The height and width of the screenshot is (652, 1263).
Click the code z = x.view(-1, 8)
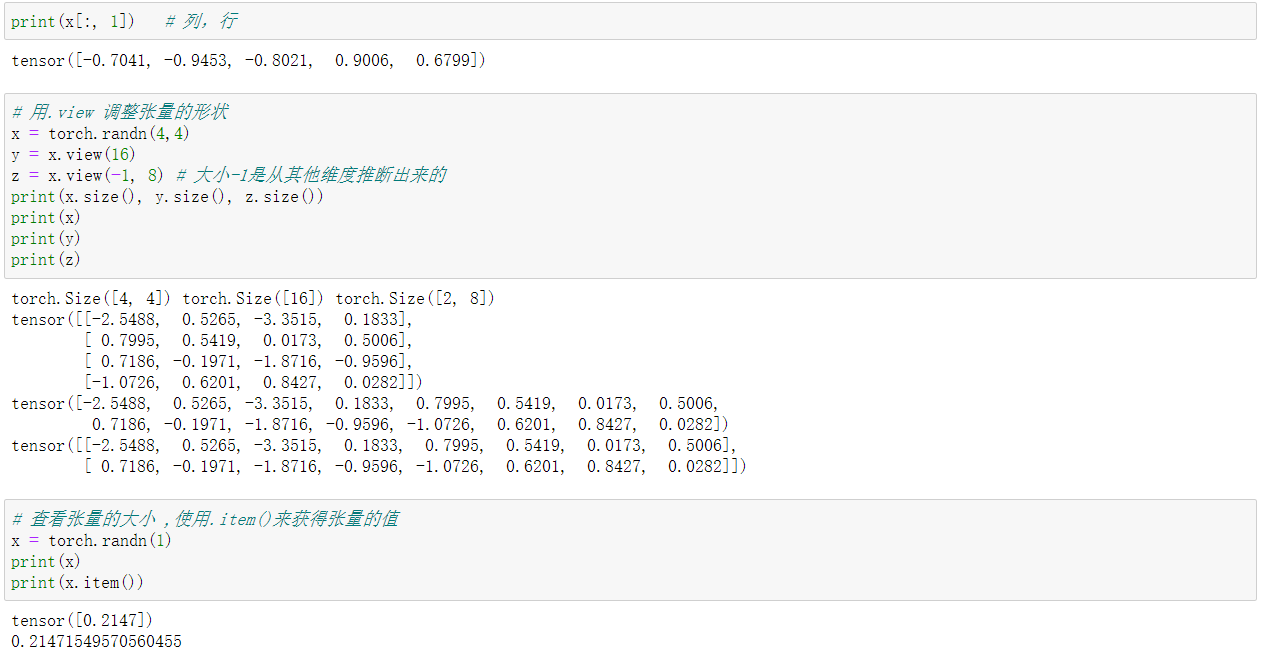[x=87, y=175]
